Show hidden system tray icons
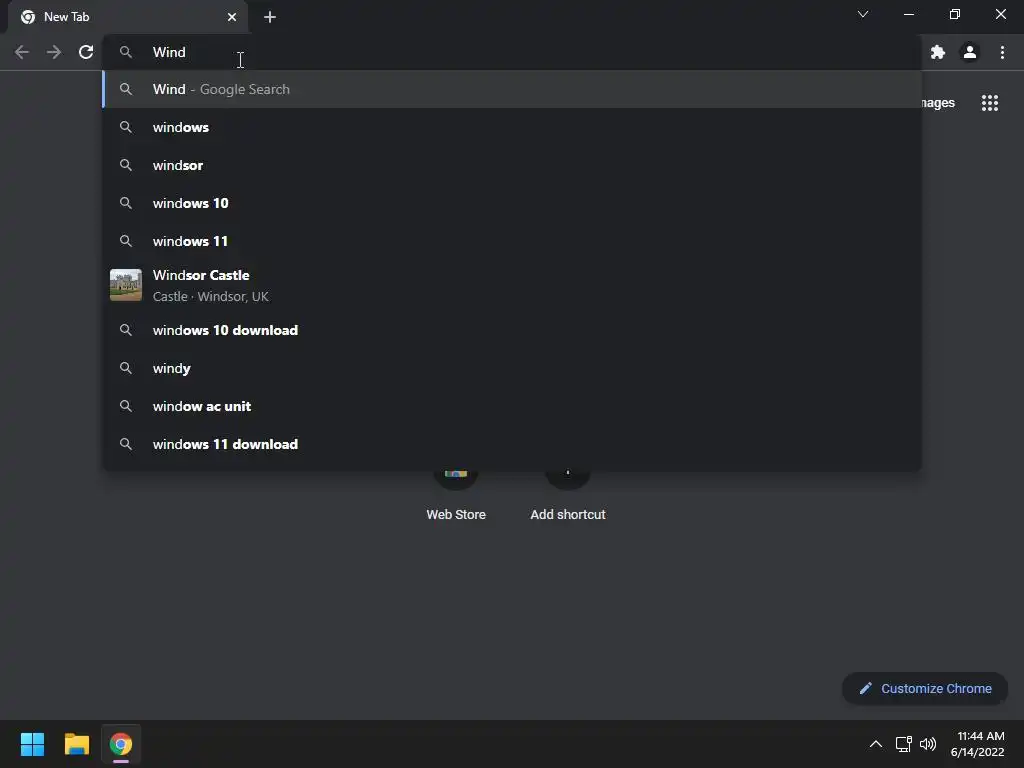Image resolution: width=1024 pixels, height=768 pixels. (x=876, y=744)
